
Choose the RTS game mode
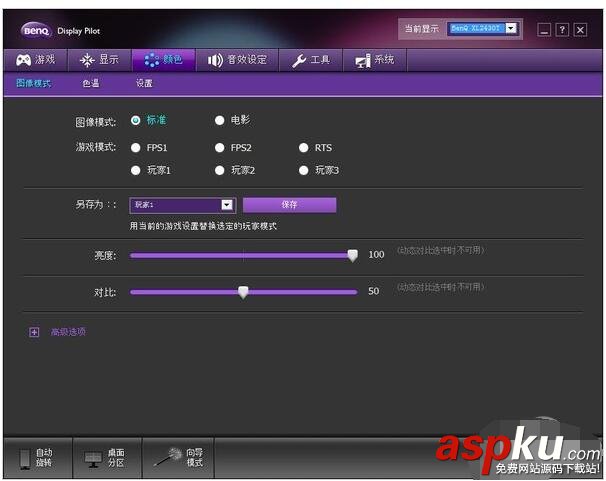coord(304,148)
